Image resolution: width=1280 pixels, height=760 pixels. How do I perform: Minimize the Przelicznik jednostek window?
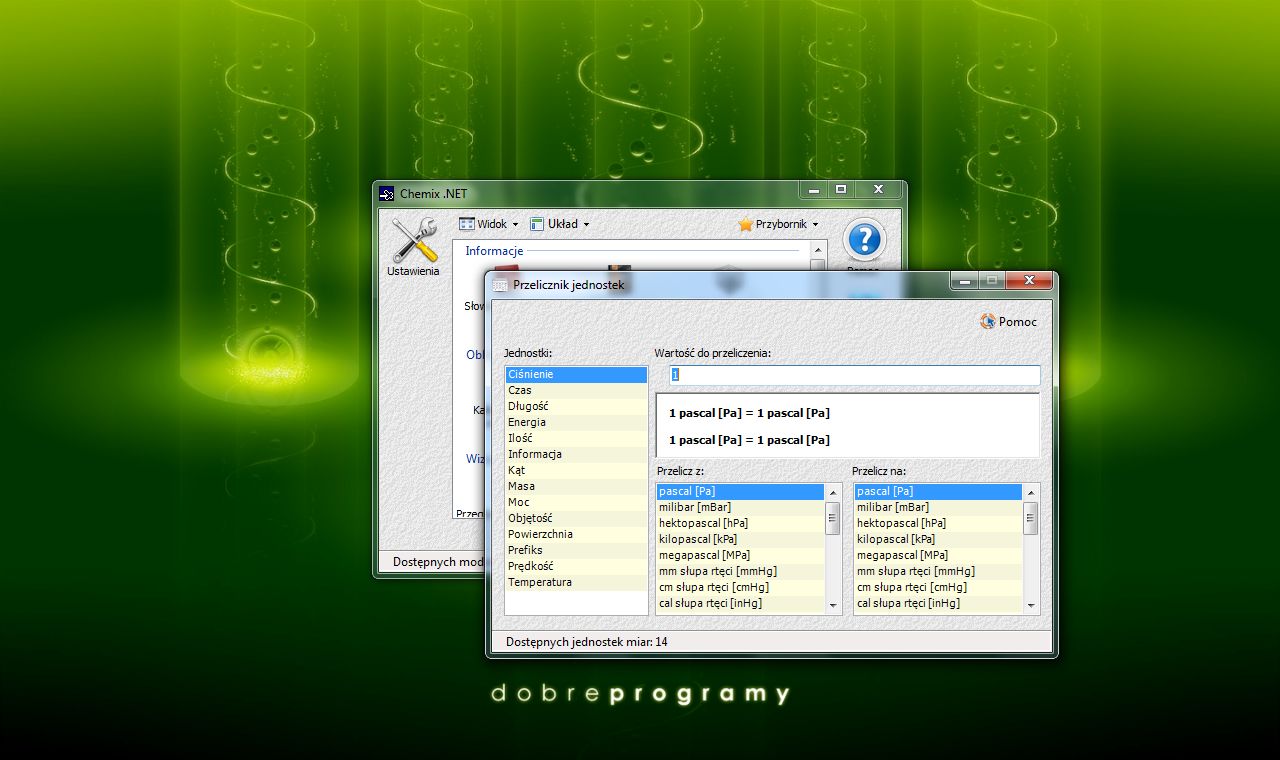(965, 281)
